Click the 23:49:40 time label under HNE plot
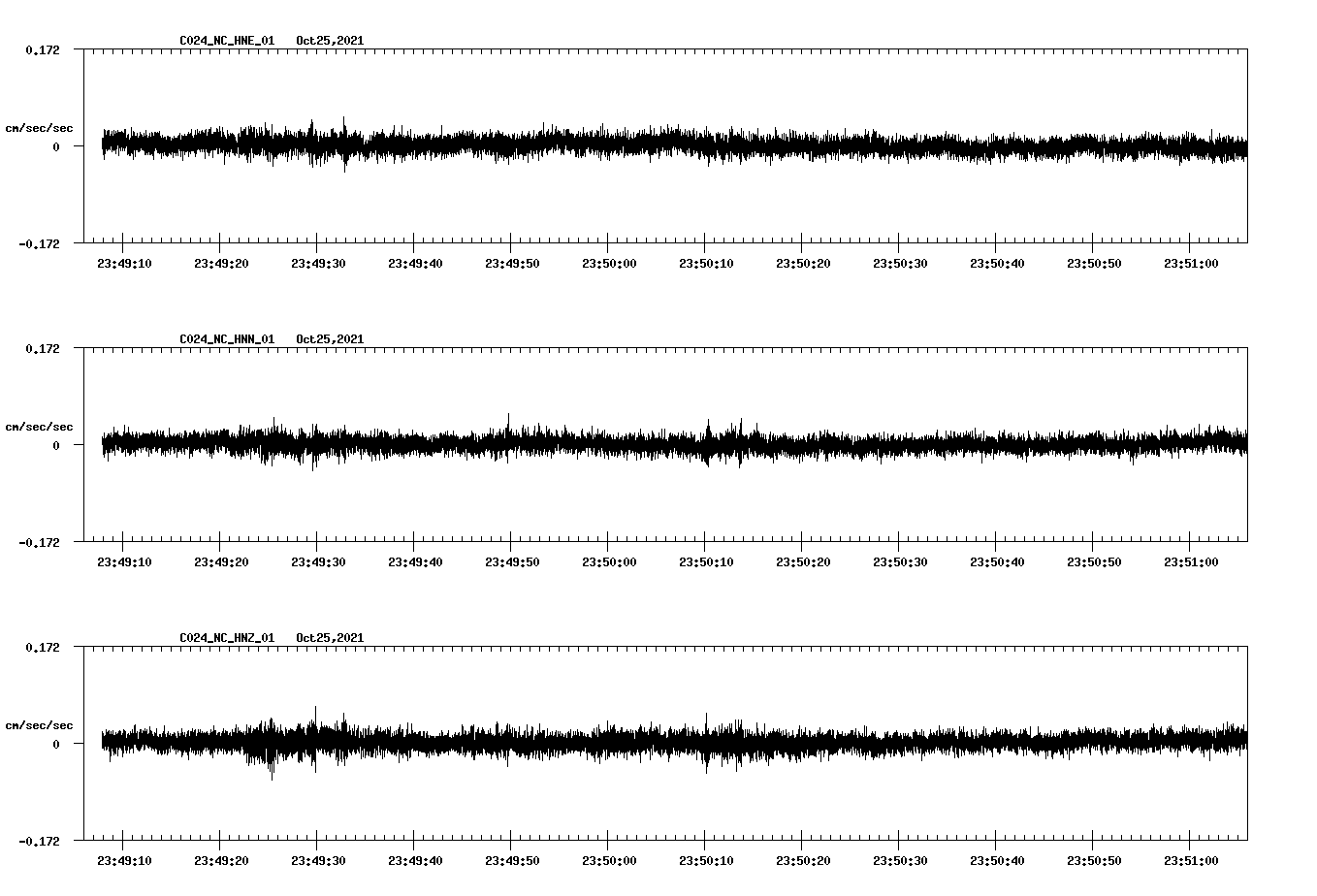The width and height of the screenshot is (1317, 896). click(414, 263)
